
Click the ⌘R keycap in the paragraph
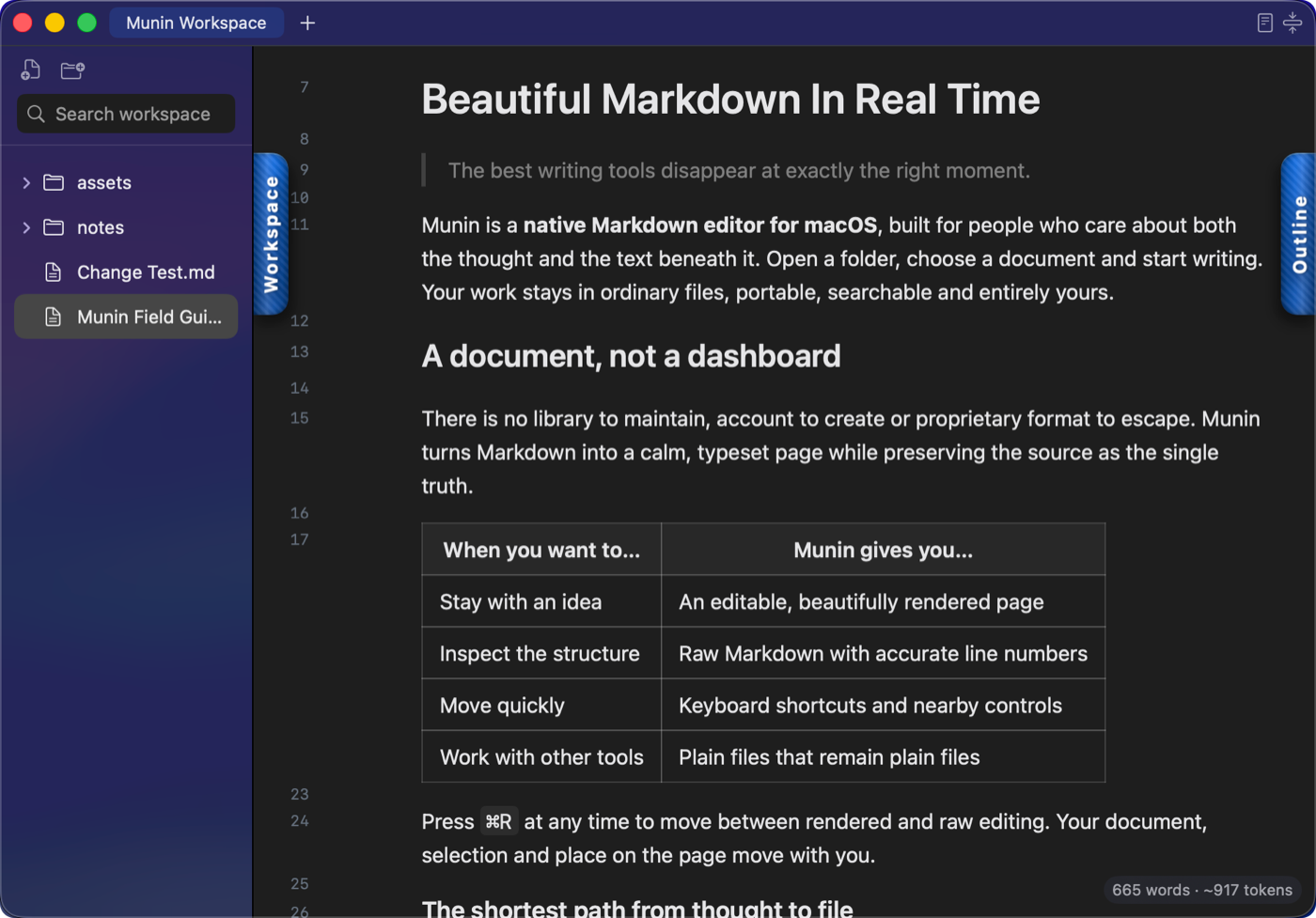499,821
